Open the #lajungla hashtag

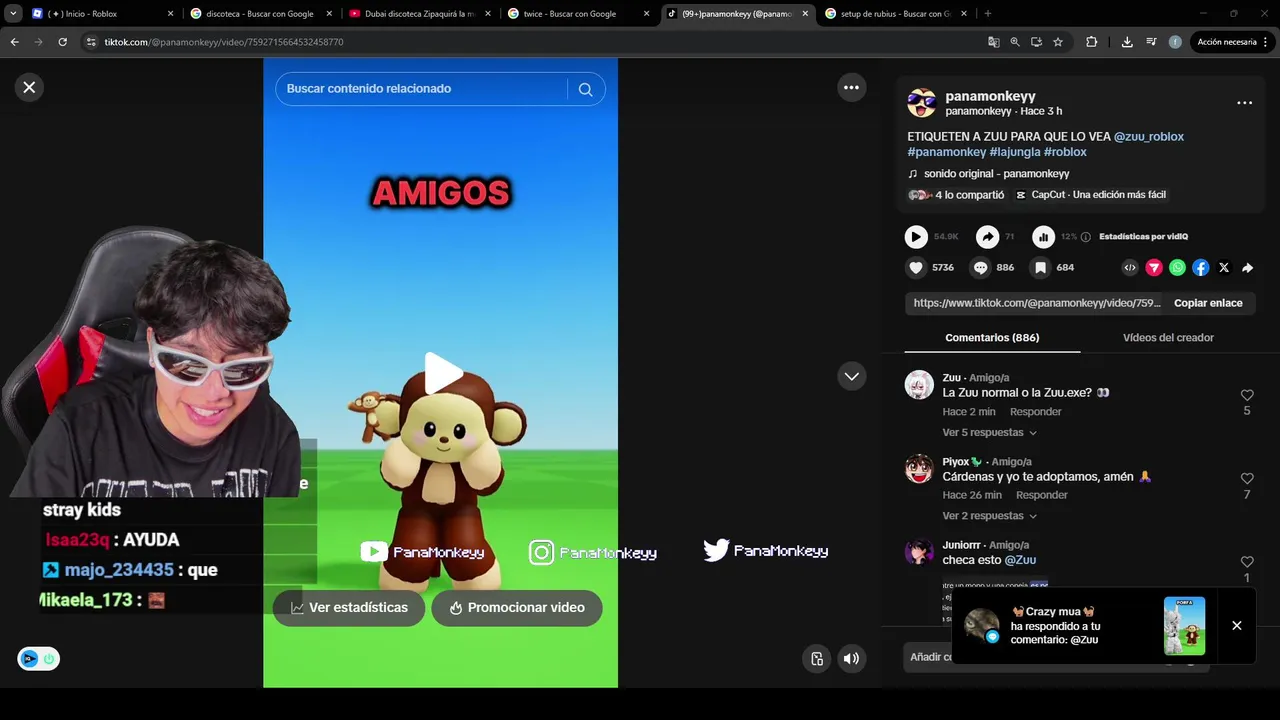[x=1015, y=152]
